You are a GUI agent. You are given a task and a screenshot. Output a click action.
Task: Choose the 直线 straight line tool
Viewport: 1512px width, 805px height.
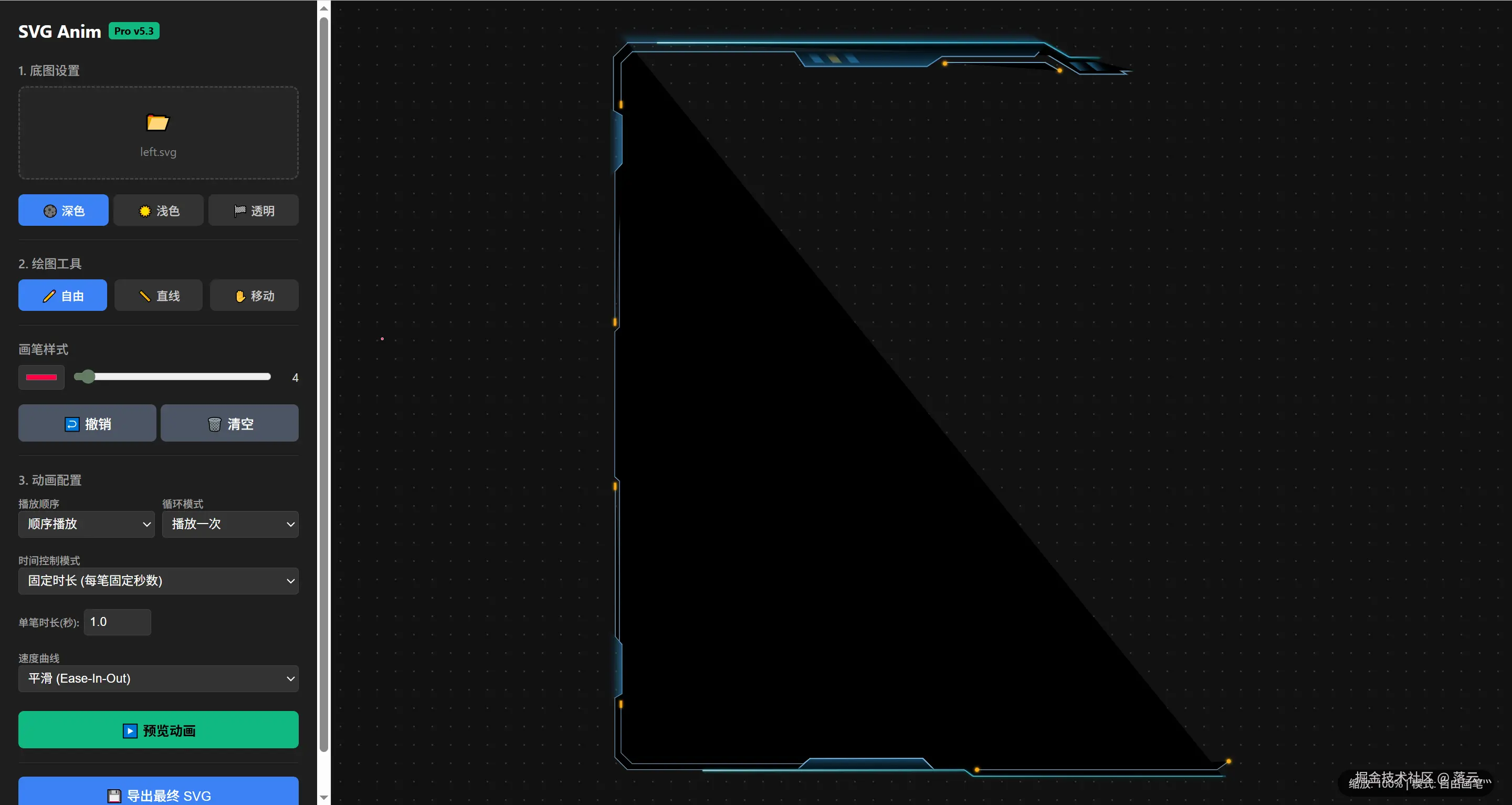click(159, 295)
